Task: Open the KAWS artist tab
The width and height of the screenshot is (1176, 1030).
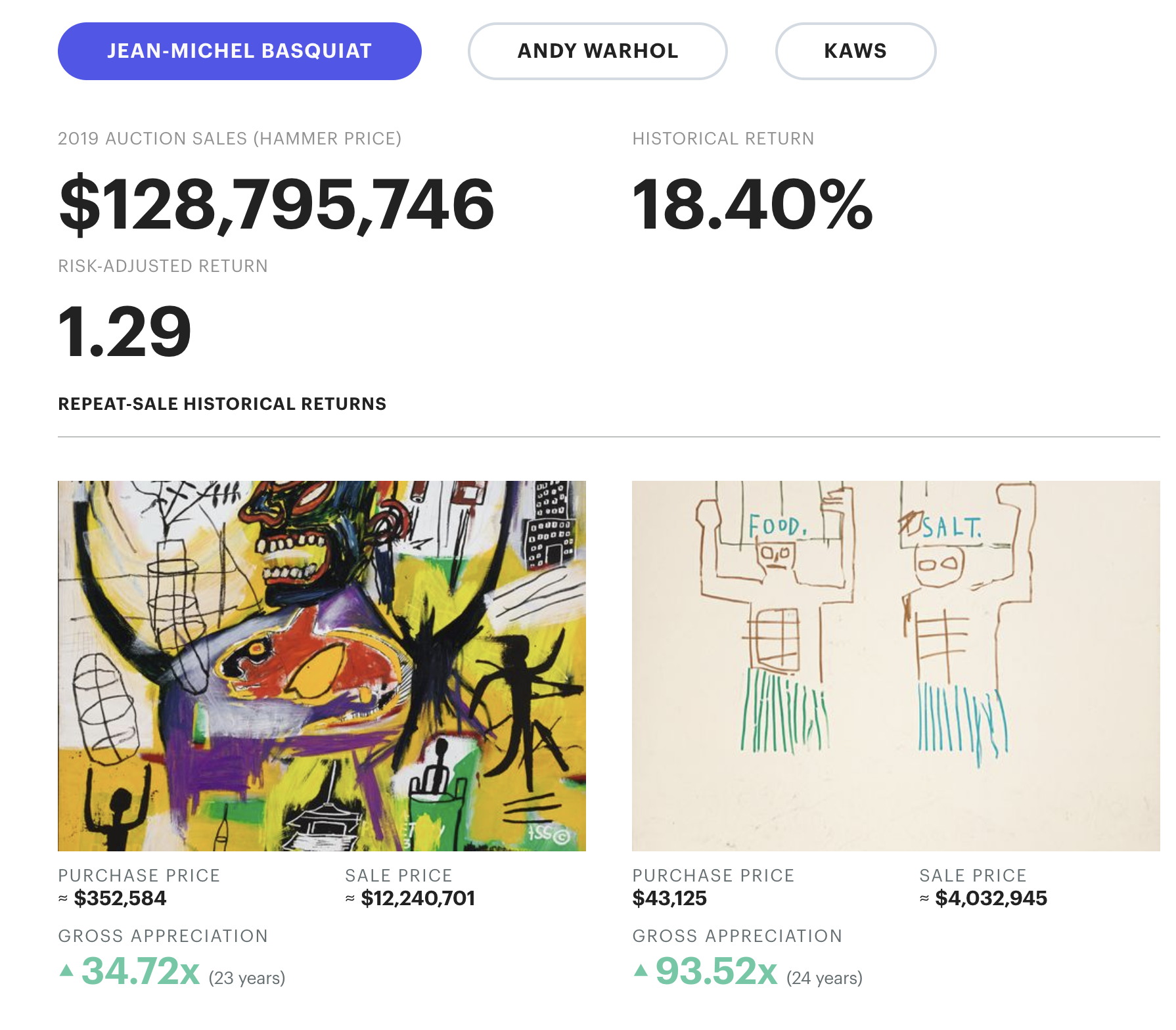Action: click(x=855, y=51)
